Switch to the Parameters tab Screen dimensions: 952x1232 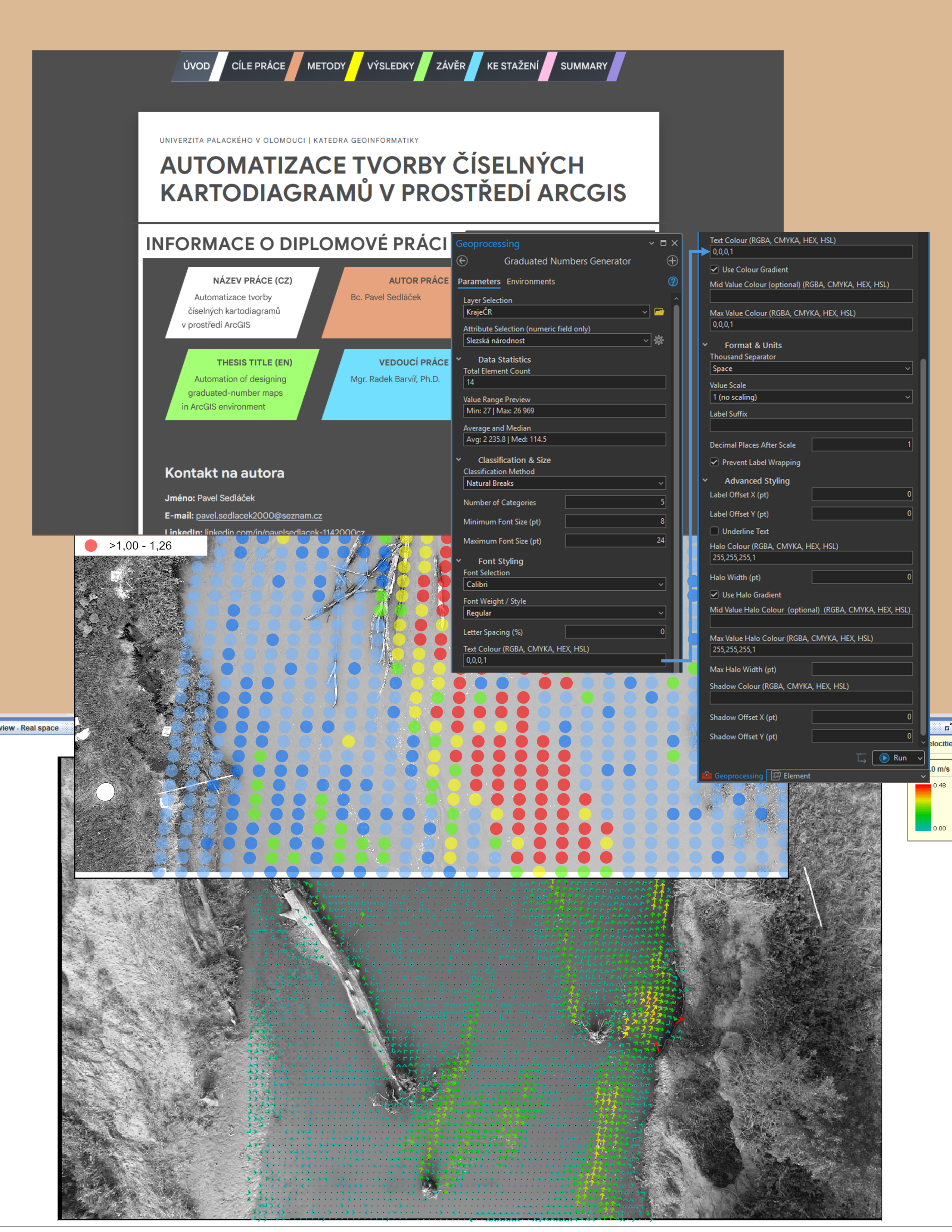click(479, 281)
